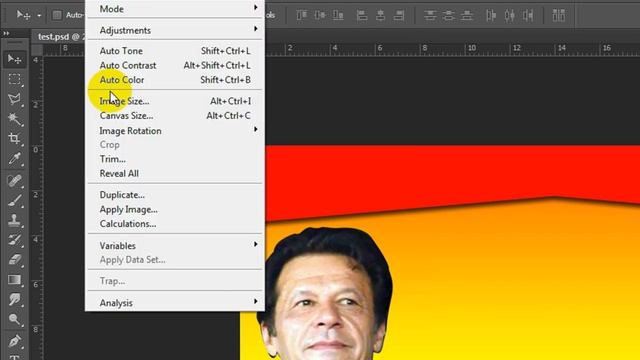Open Image Size dialog

[175, 101]
